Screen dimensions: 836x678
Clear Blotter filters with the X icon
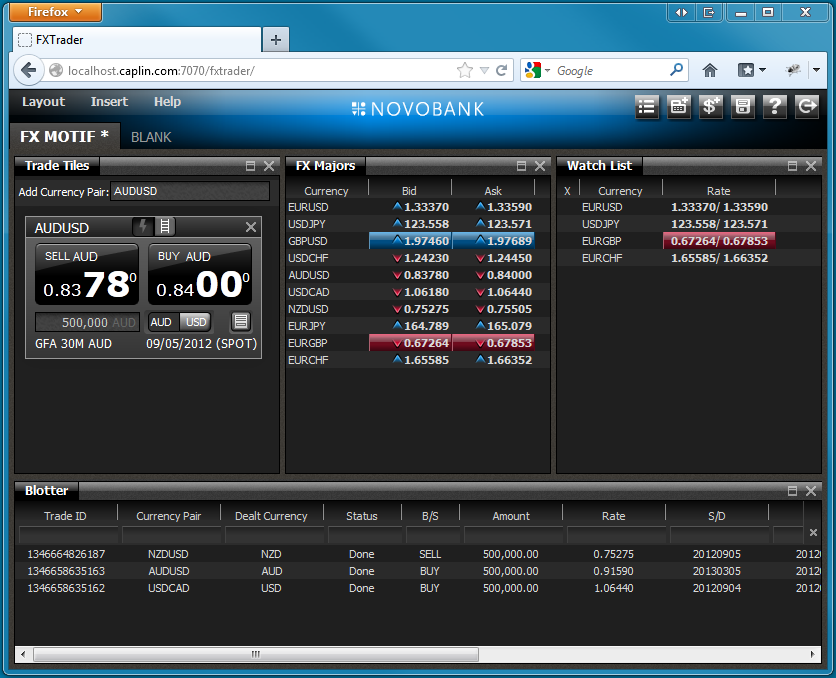pos(813,532)
